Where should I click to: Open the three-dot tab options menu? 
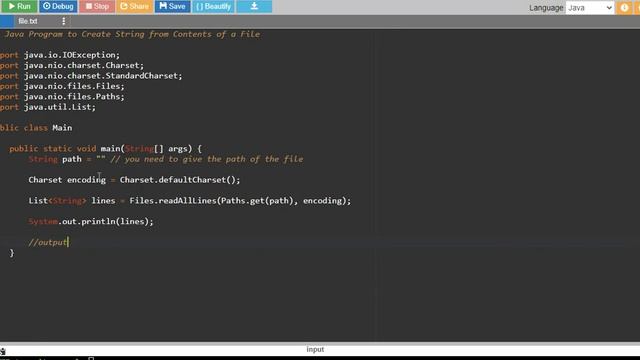pyautogui.click(x=64, y=21)
